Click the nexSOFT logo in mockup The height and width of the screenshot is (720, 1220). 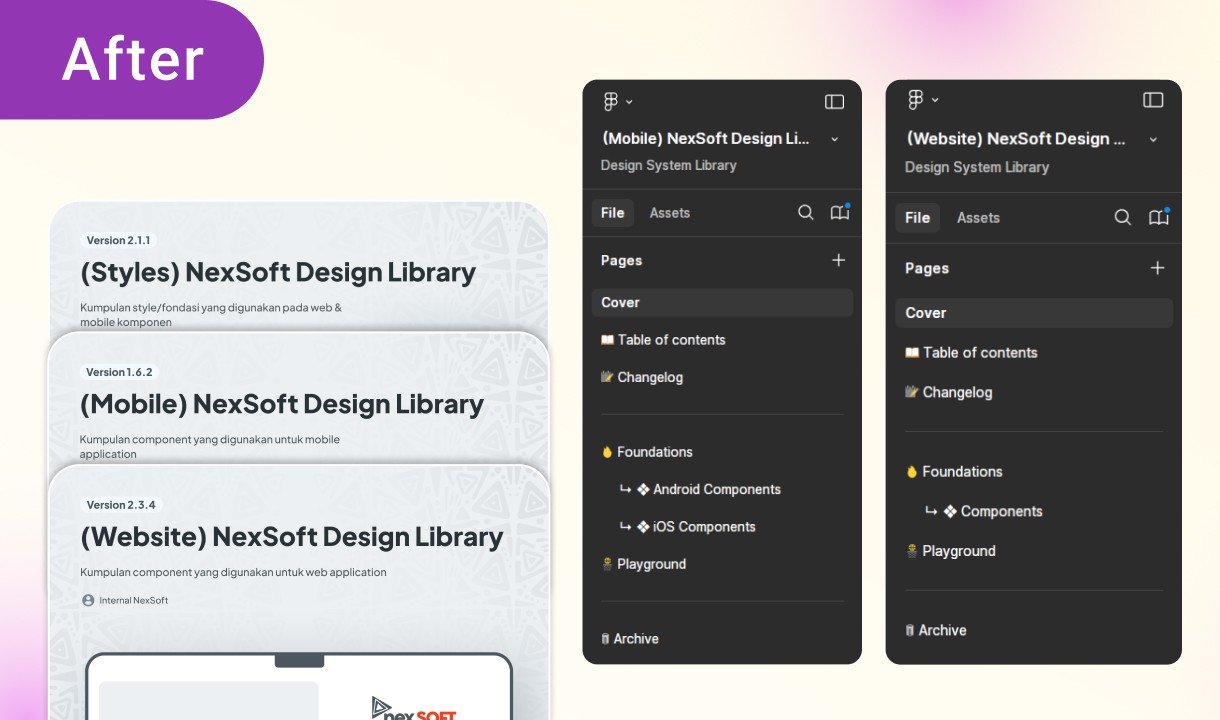413,708
